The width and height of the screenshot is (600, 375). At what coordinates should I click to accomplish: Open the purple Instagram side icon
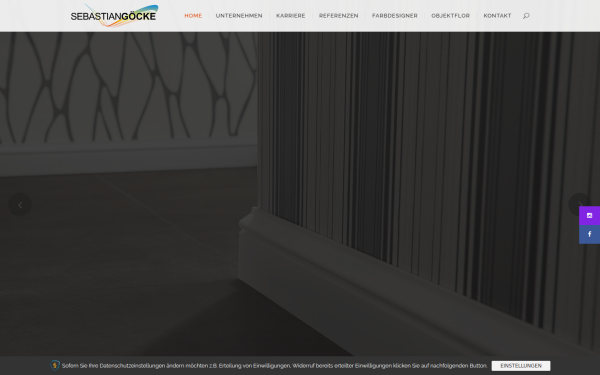click(589, 215)
